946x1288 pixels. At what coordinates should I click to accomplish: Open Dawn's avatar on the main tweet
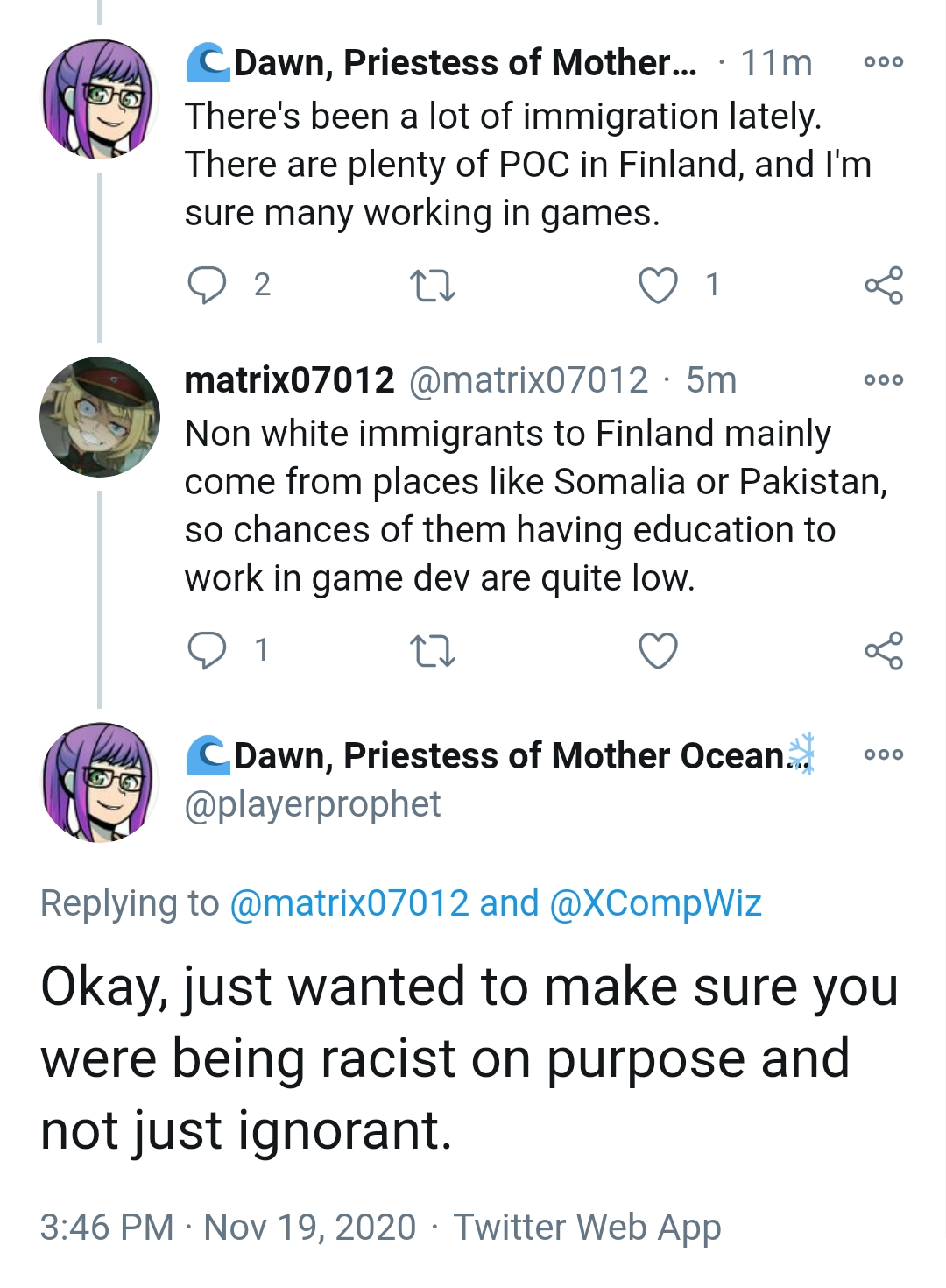(x=100, y=782)
